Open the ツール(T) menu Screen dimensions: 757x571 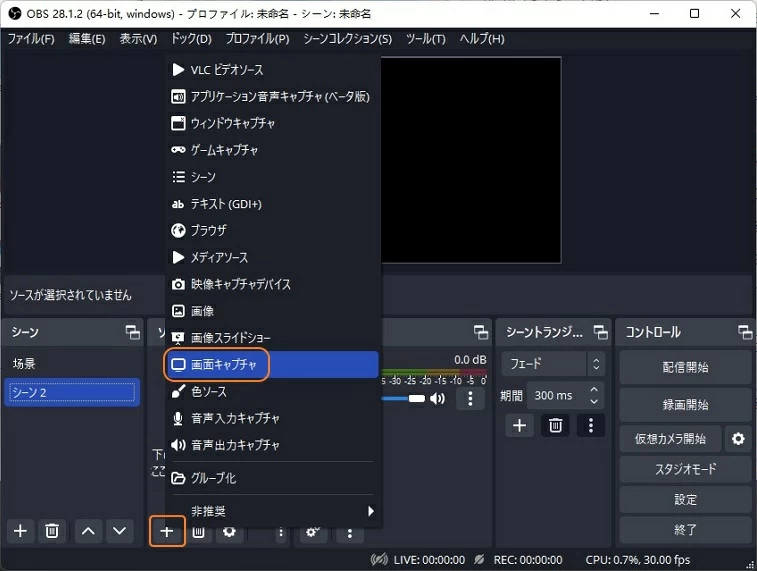425,39
